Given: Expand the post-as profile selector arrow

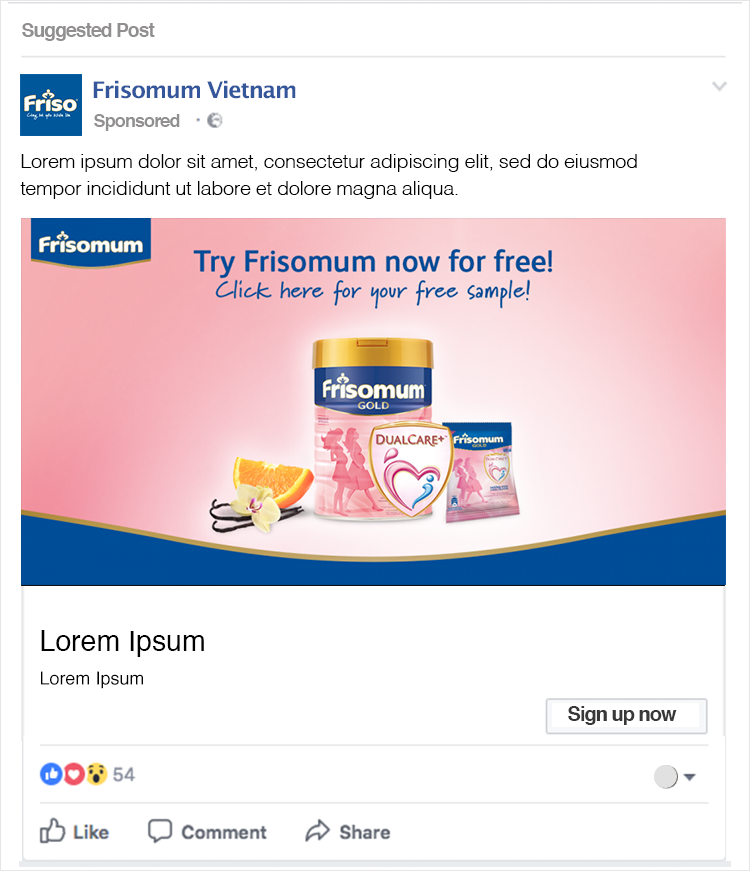Looking at the screenshot, I should tap(689, 777).
